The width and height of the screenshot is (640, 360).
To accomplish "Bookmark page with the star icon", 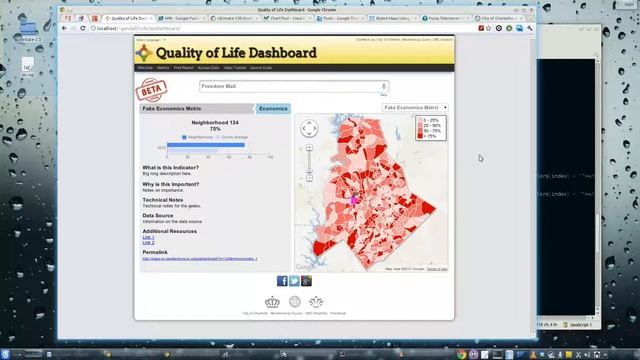I will [489, 28].
